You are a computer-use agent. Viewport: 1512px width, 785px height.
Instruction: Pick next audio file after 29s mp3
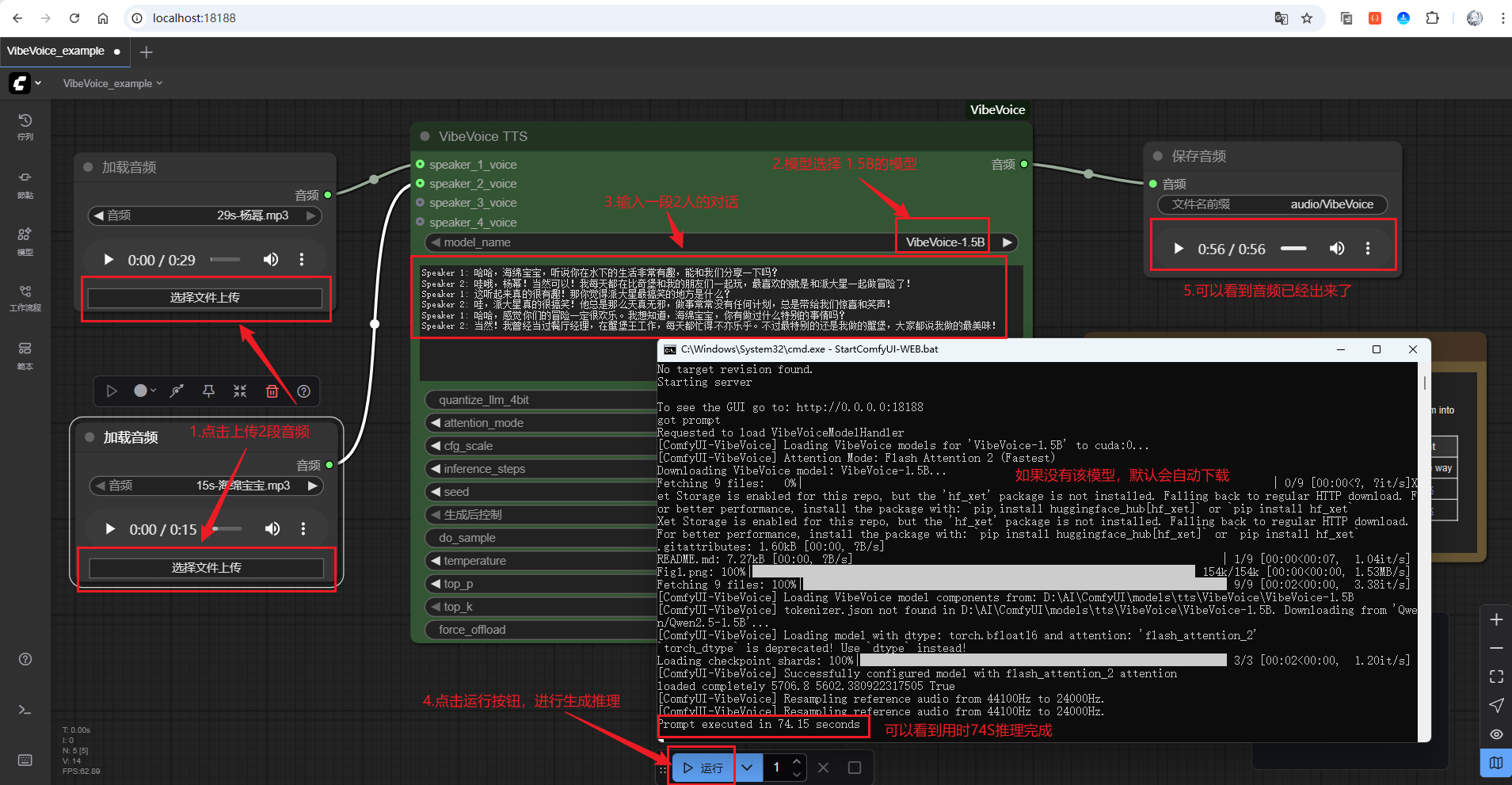point(312,215)
